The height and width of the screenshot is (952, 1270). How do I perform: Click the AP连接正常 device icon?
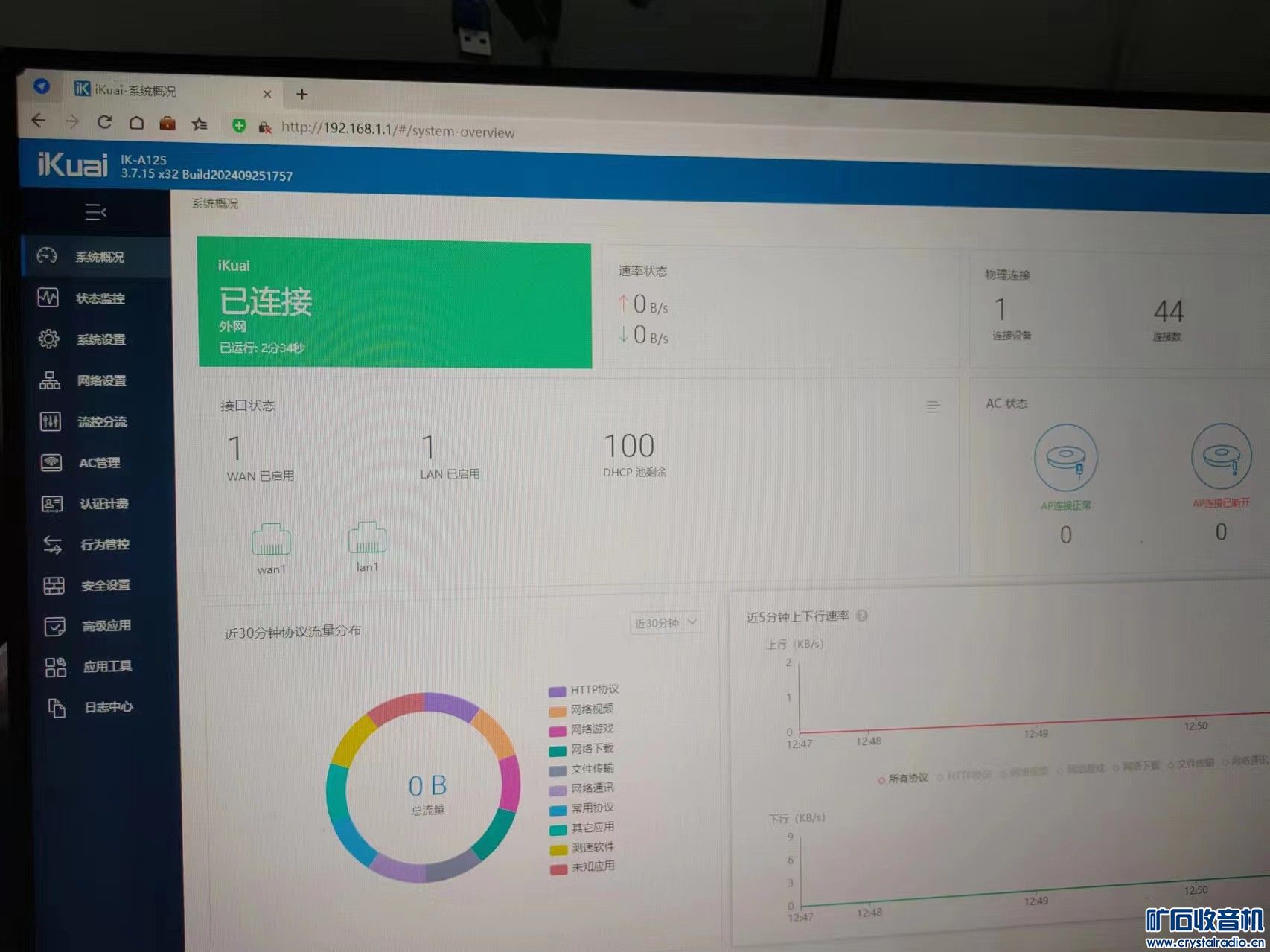(x=1065, y=457)
